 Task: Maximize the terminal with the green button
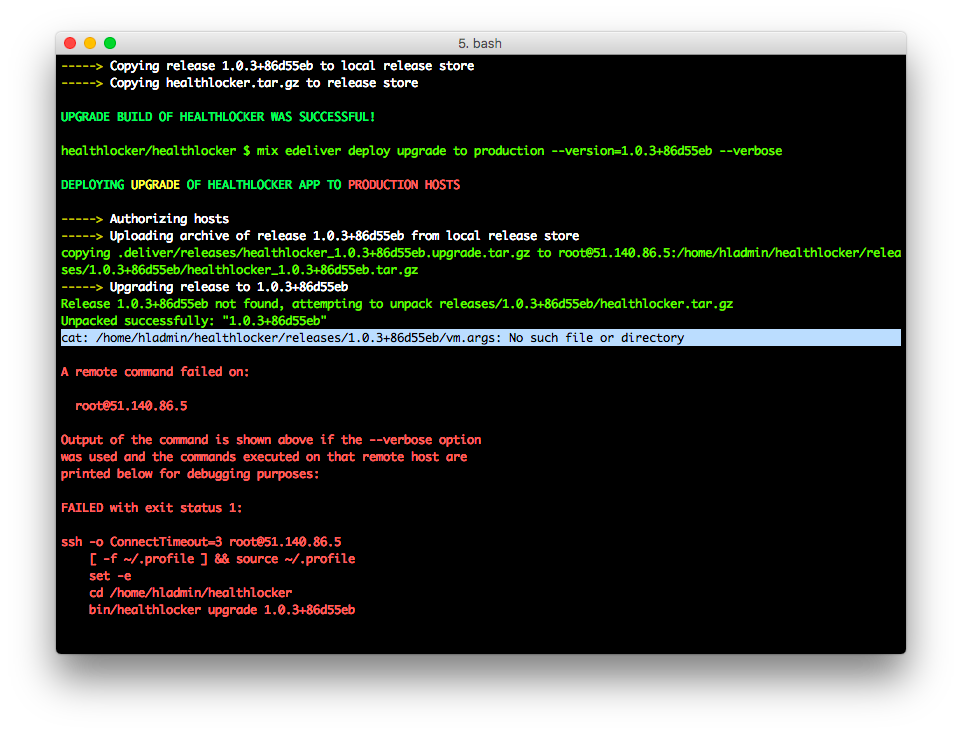click(110, 43)
